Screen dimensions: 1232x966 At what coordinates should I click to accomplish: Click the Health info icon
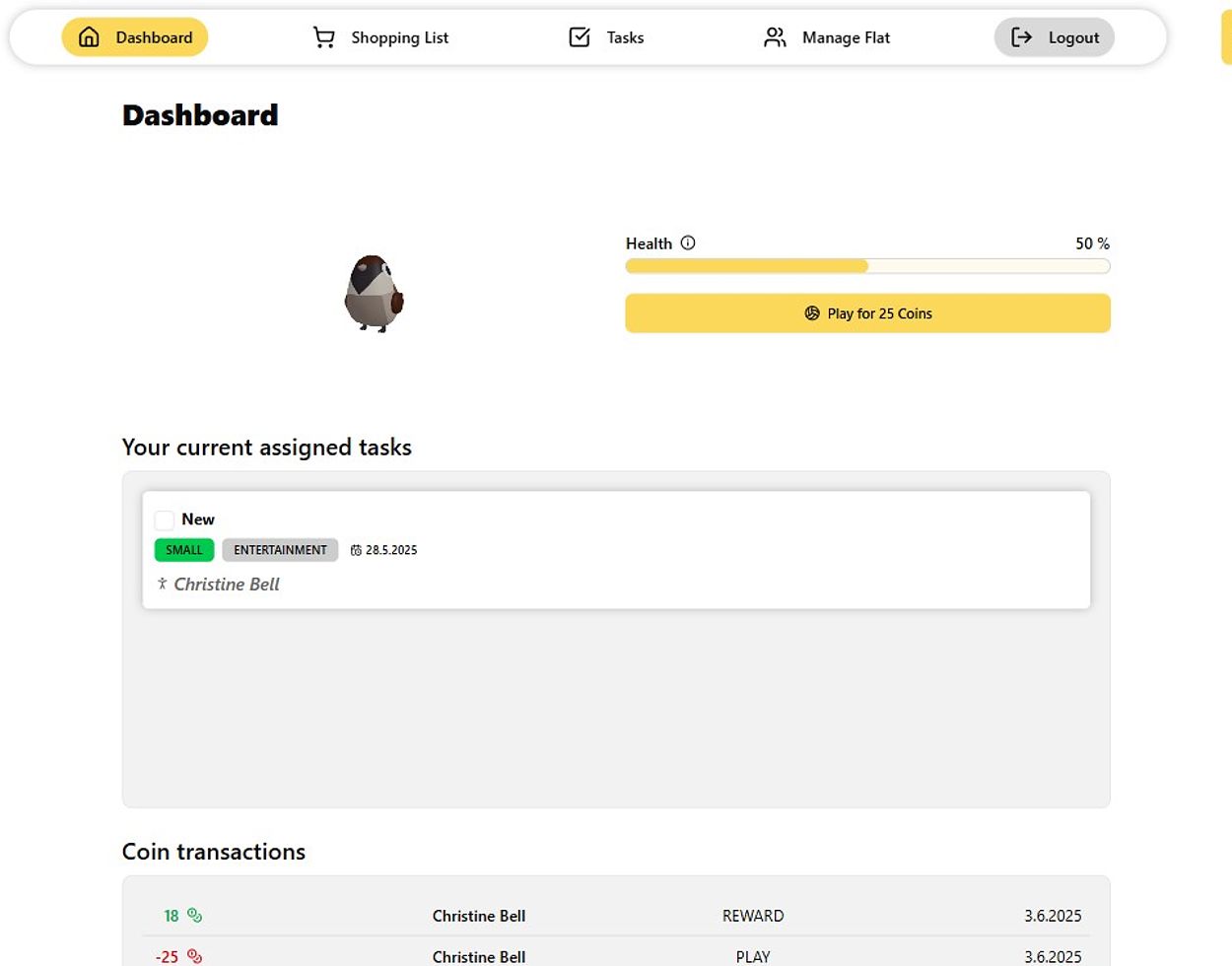tap(688, 242)
